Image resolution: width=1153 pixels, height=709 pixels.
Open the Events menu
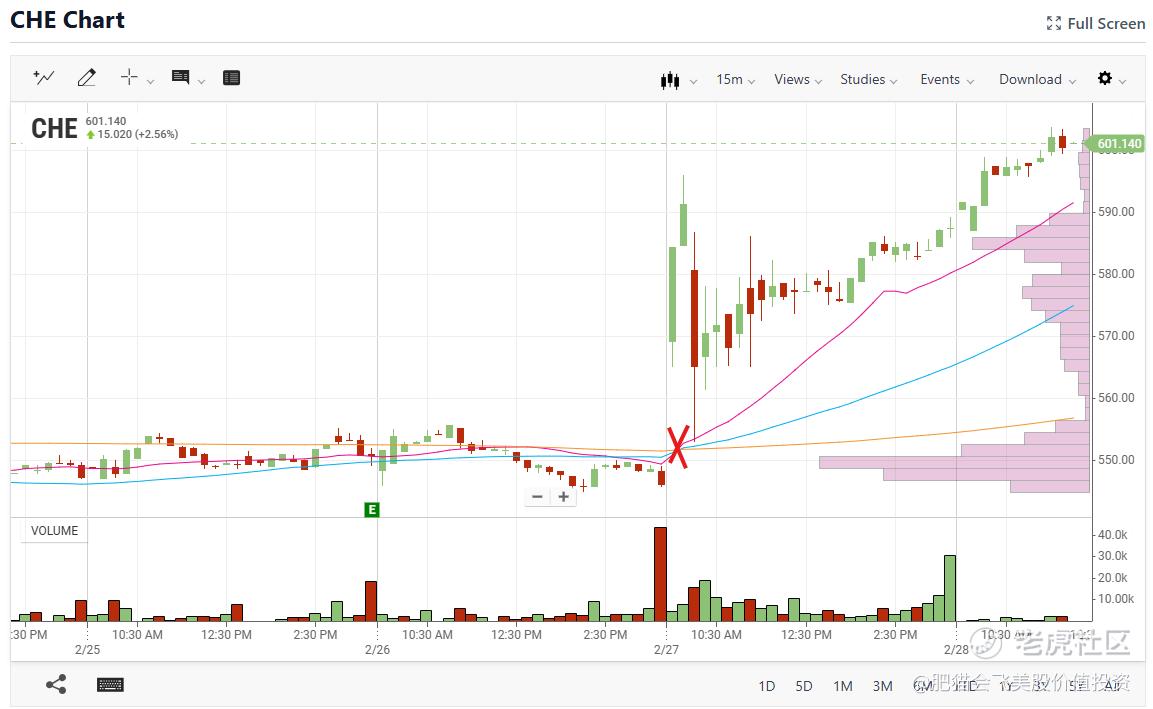947,79
